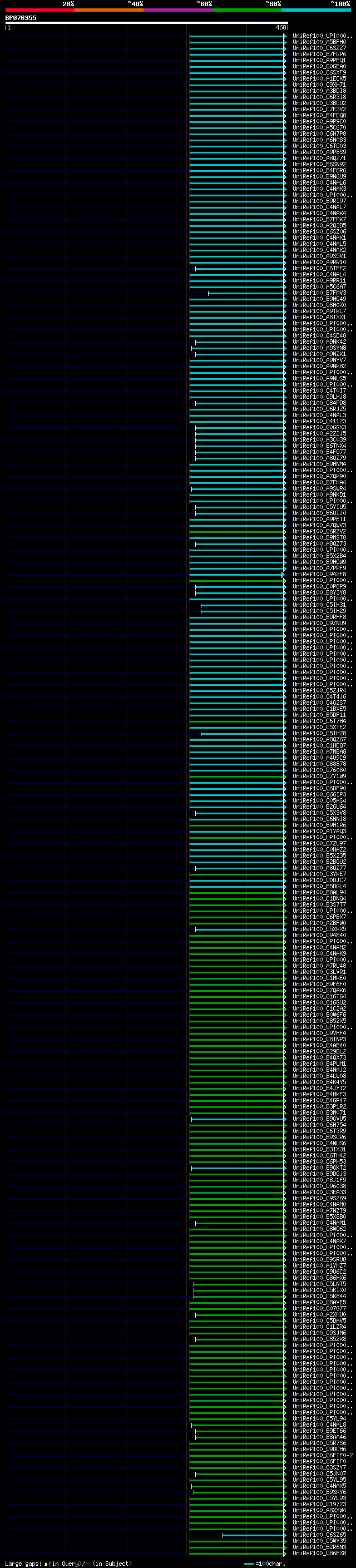This screenshot has height=1568, width=356.
Task: Click label UniRef100_A2Q3D5
Action: coord(319,225)
